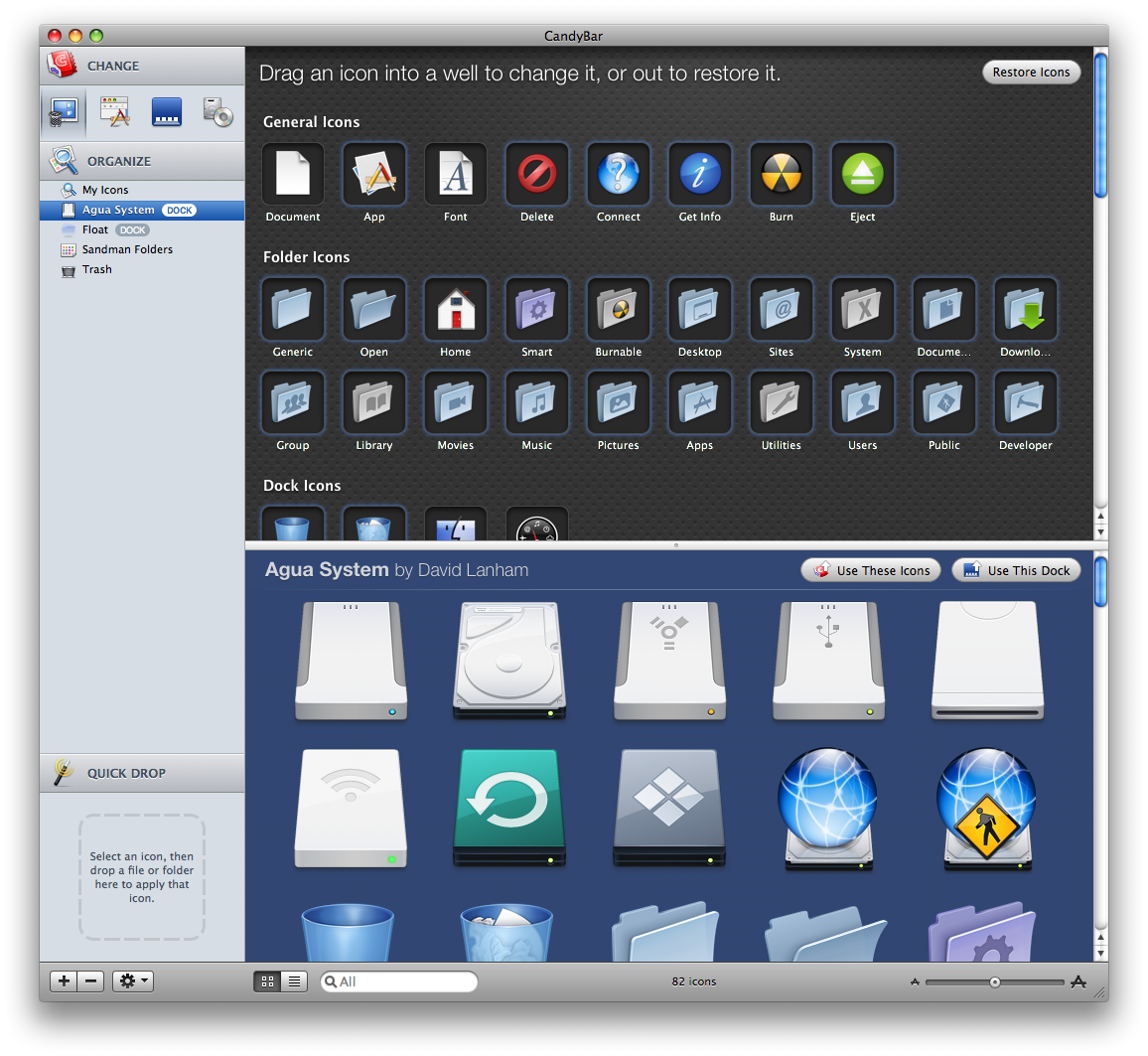Screen dimensions: 1148x1056
Task: Click the icon size slider
Action: (994, 981)
